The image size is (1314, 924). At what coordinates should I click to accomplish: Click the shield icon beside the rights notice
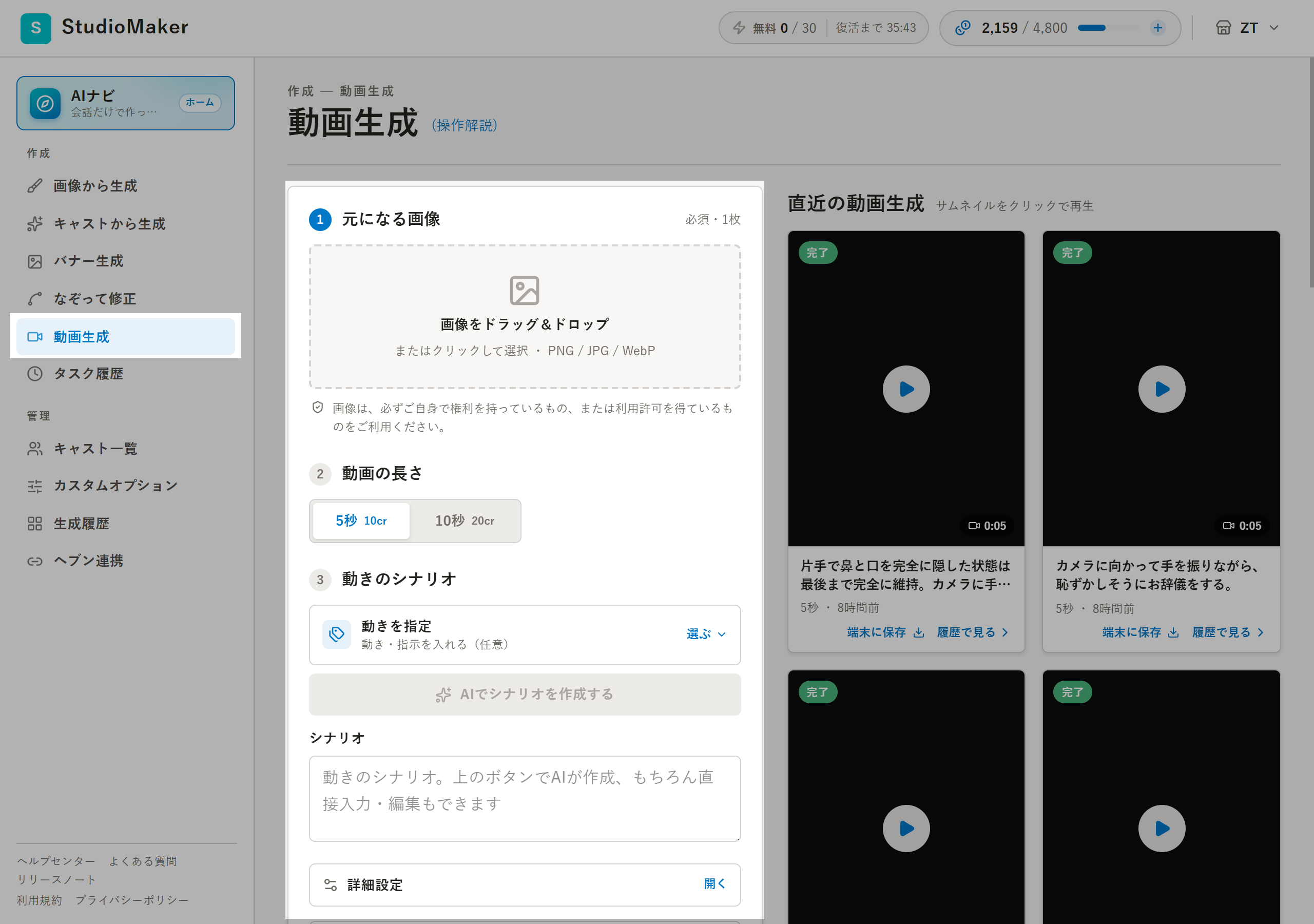(318, 408)
